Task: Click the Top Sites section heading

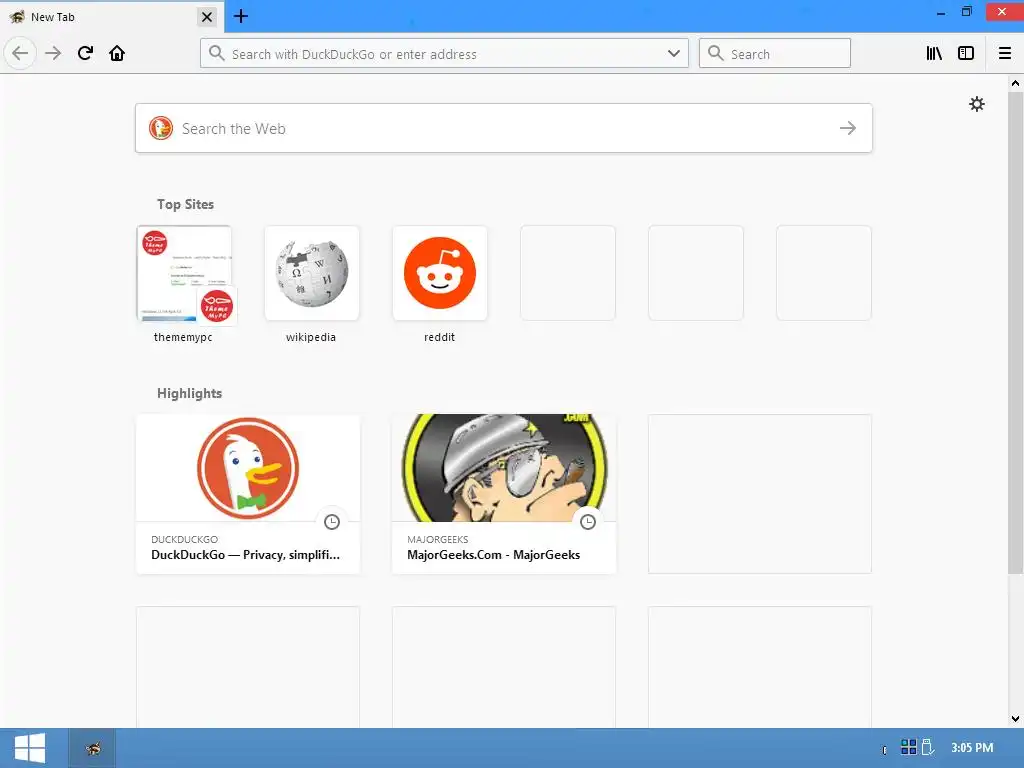Action: [x=185, y=204]
